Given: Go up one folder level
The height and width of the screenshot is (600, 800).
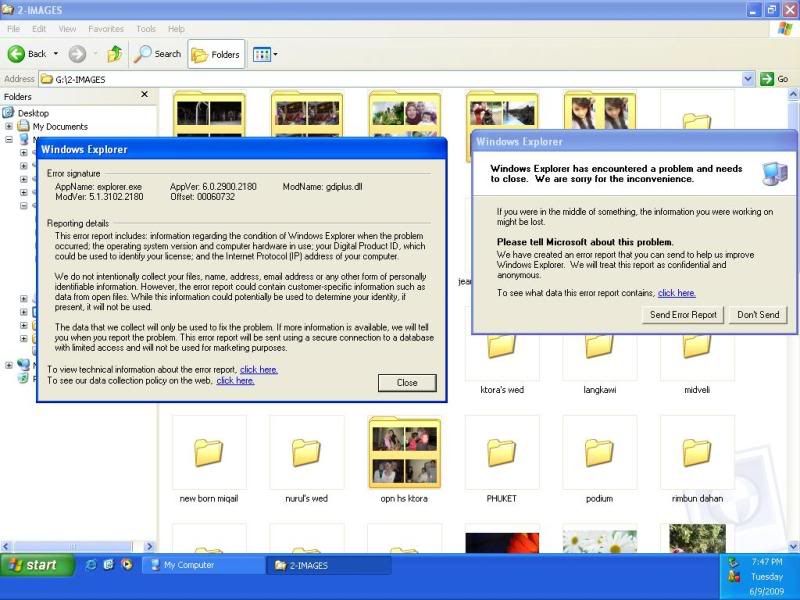Looking at the screenshot, I should point(115,54).
